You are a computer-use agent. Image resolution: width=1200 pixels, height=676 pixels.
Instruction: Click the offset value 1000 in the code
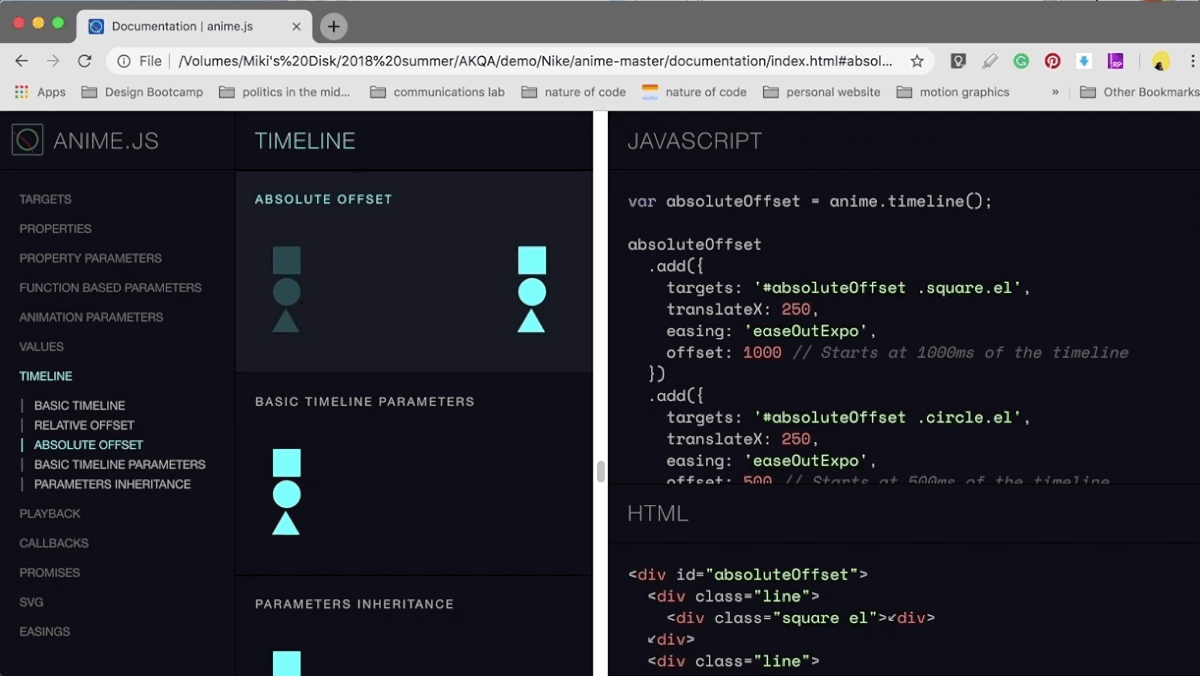coord(762,352)
